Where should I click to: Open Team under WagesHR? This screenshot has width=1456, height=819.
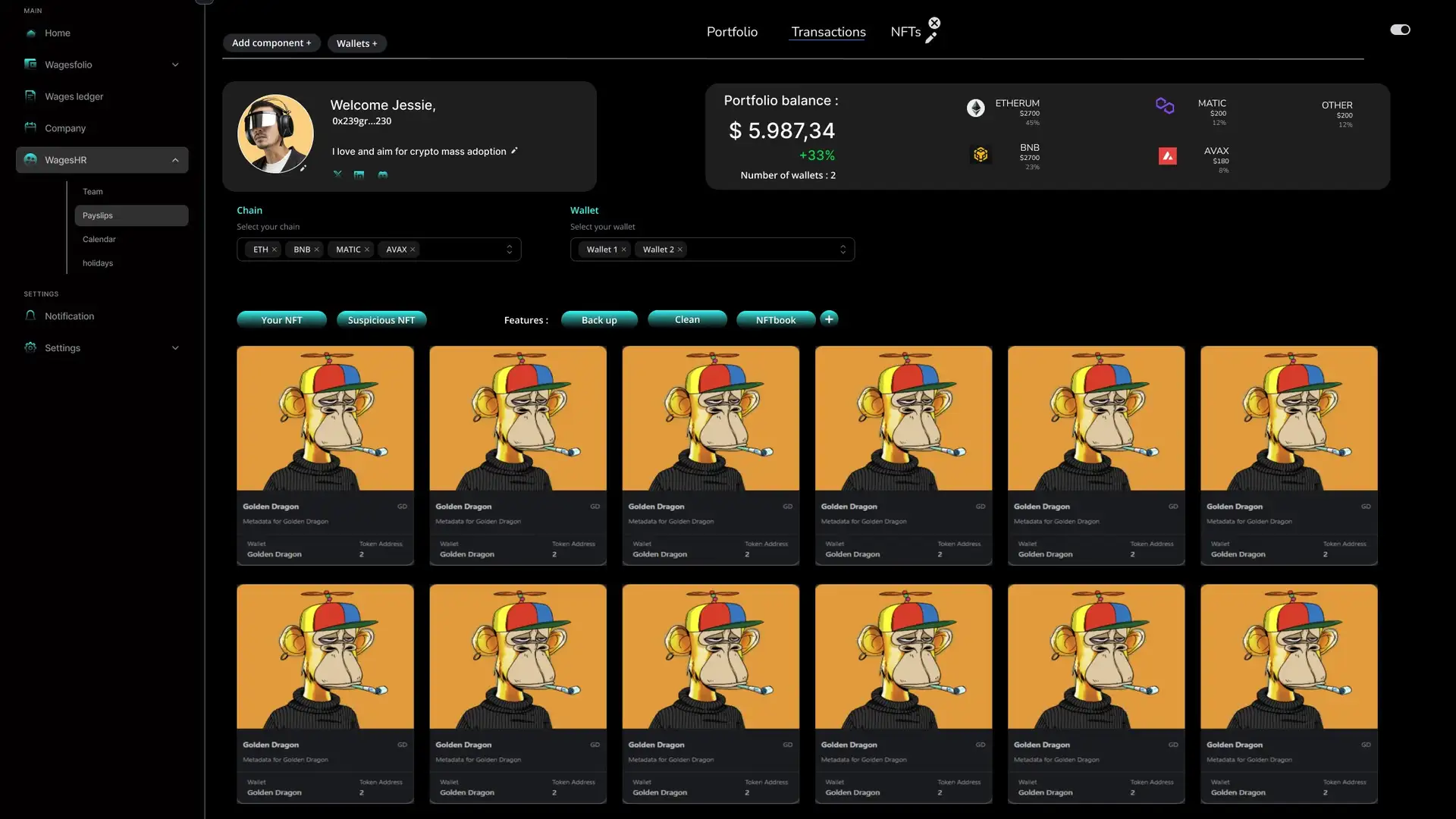pyautogui.click(x=93, y=192)
